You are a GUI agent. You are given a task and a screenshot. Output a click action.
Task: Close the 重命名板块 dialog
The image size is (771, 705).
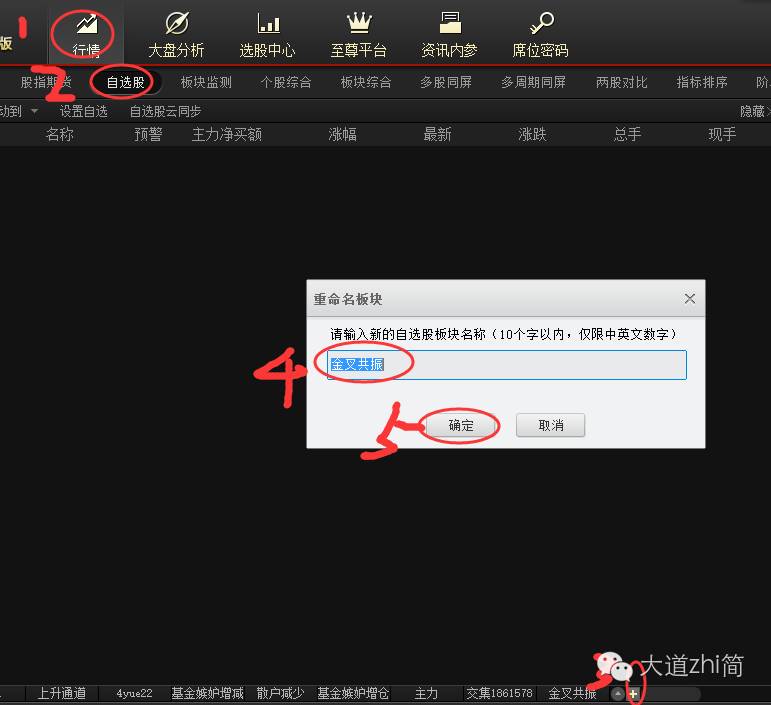[690, 298]
